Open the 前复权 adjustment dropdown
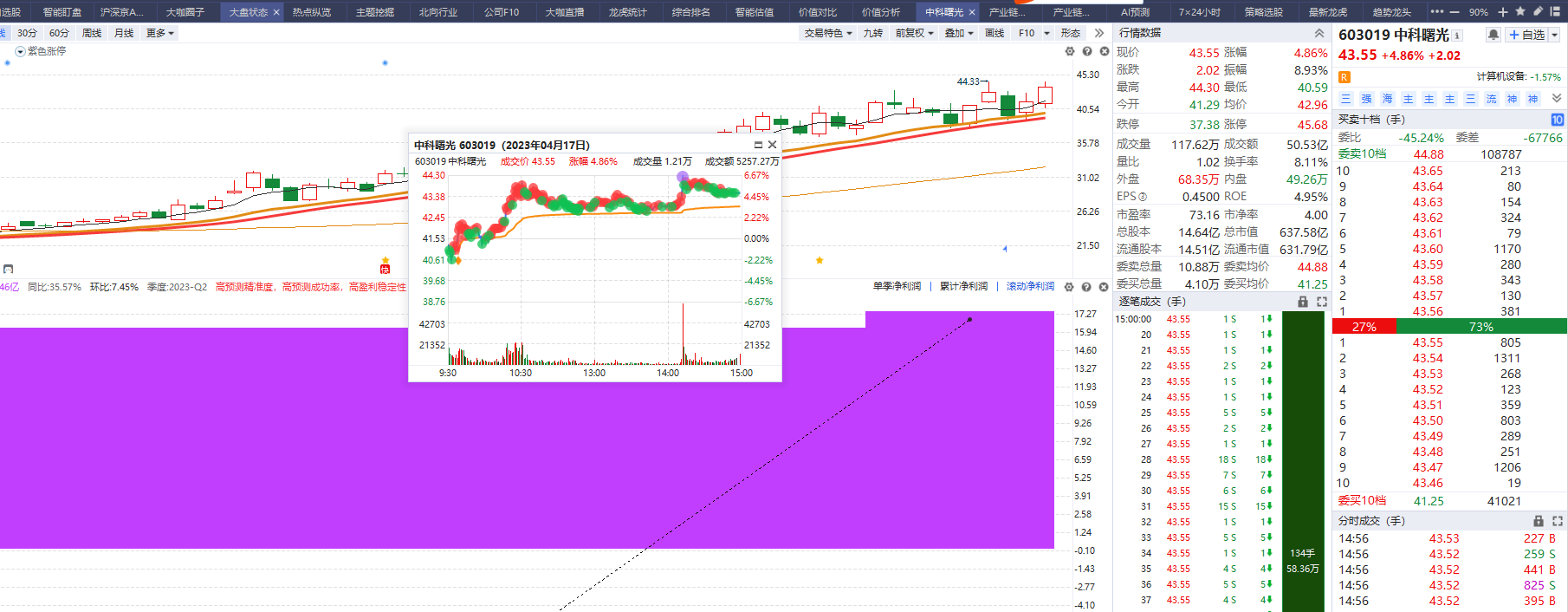The image size is (1568, 612). (x=915, y=33)
